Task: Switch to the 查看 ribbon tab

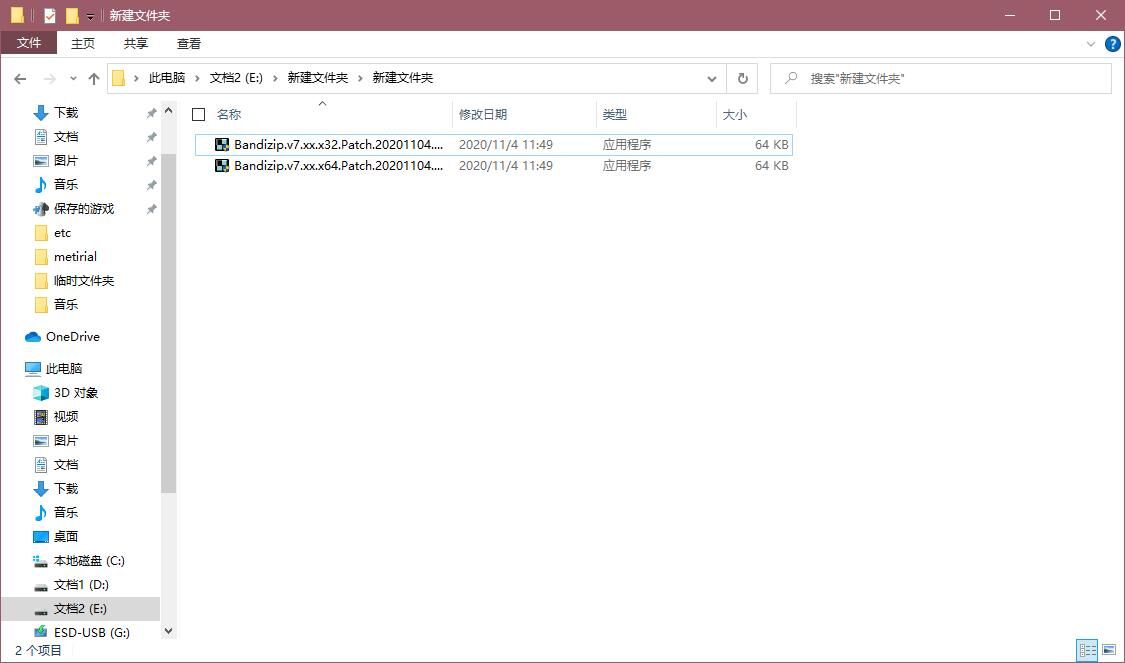Action: point(189,43)
